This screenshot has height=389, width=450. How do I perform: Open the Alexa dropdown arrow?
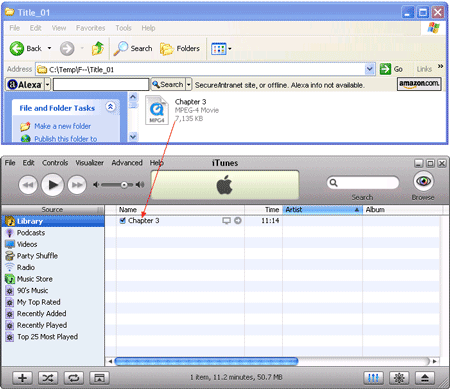[47, 85]
